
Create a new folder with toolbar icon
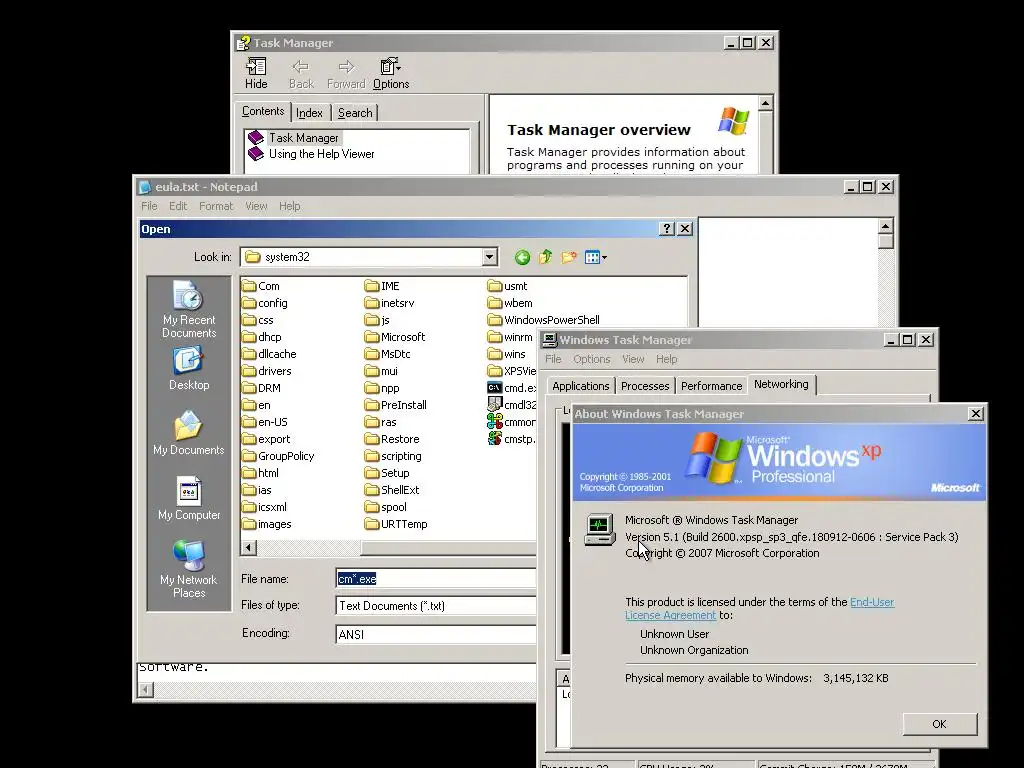coord(569,257)
